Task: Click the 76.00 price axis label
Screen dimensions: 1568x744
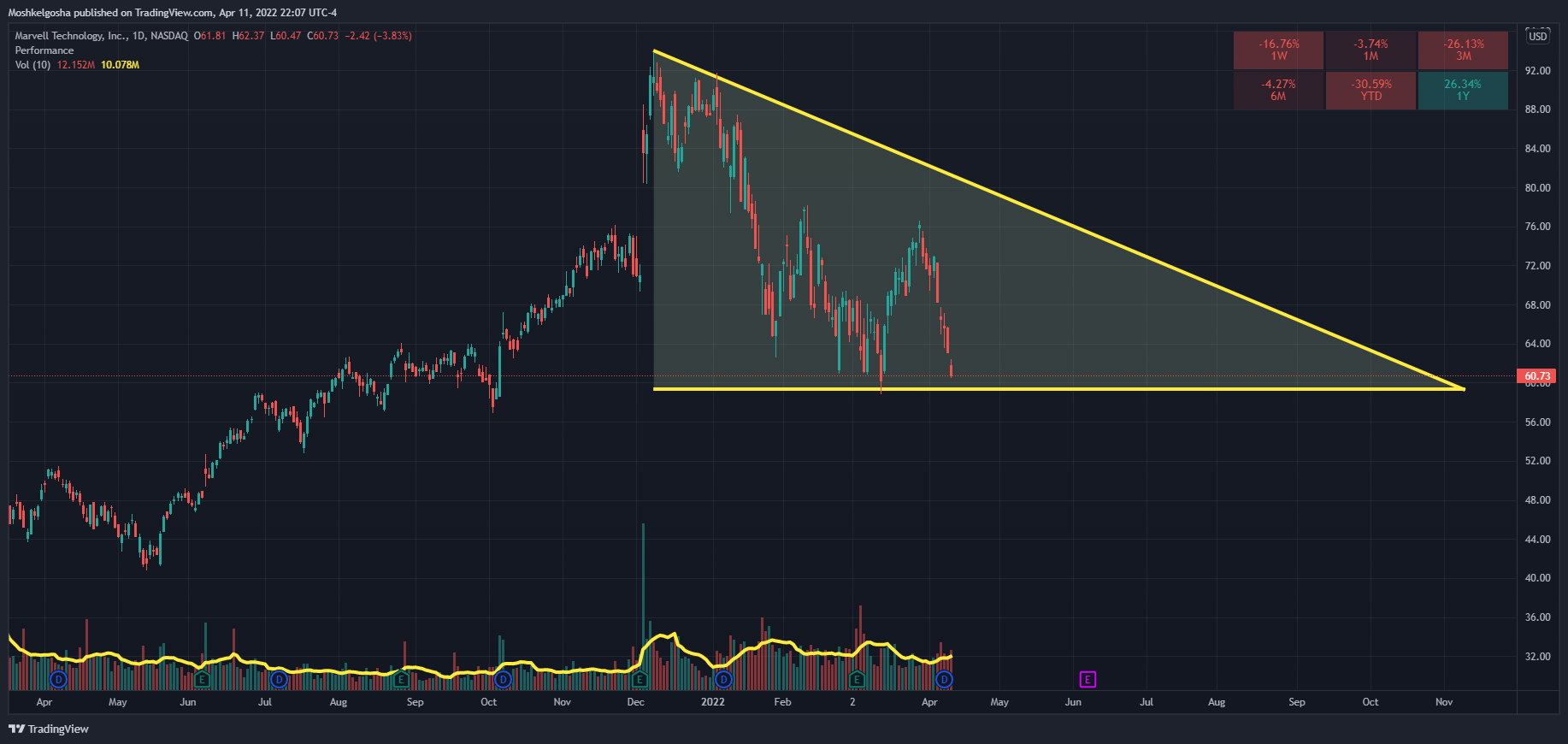Action: pos(1537,227)
